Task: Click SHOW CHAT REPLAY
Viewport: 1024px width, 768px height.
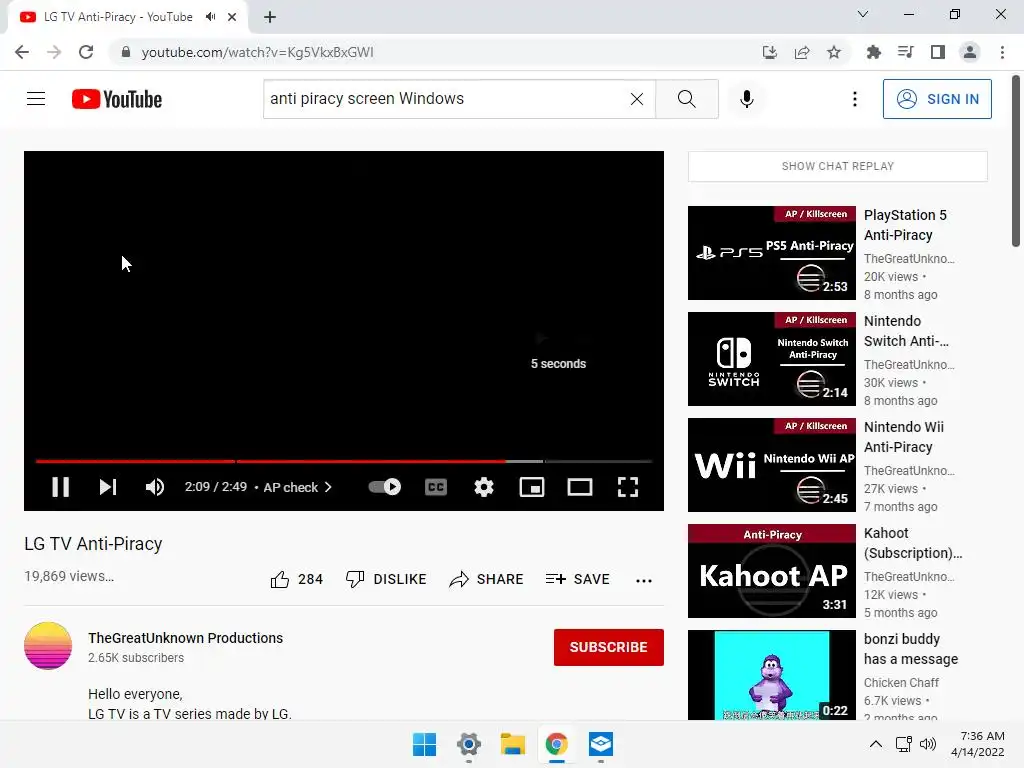Action: [x=838, y=167]
